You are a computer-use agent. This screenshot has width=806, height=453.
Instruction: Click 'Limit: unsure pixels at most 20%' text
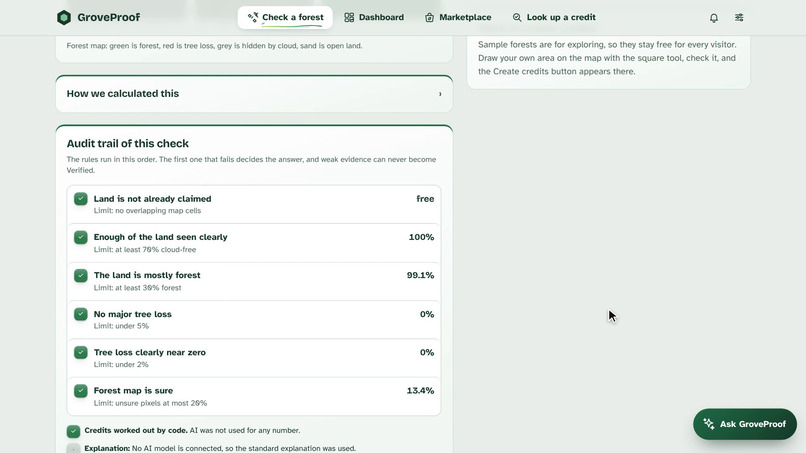tap(150, 403)
